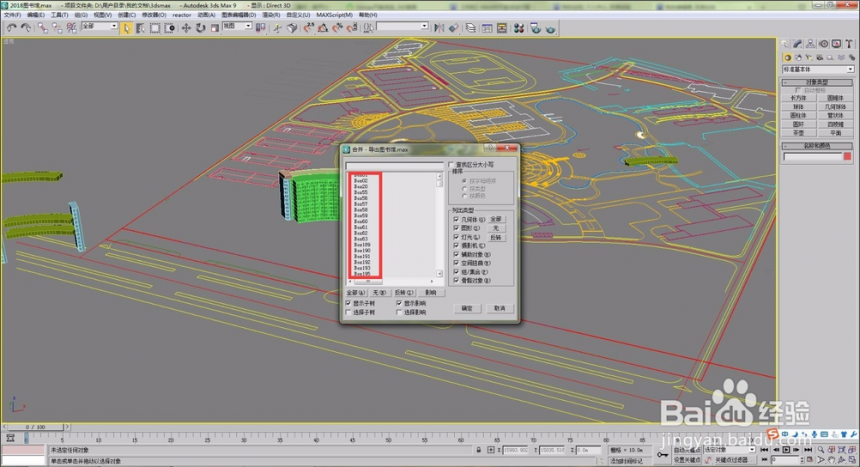The height and width of the screenshot is (467, 860).
Task: Activate Bind to Space Warp tool
Action: [x=71, y=27]
